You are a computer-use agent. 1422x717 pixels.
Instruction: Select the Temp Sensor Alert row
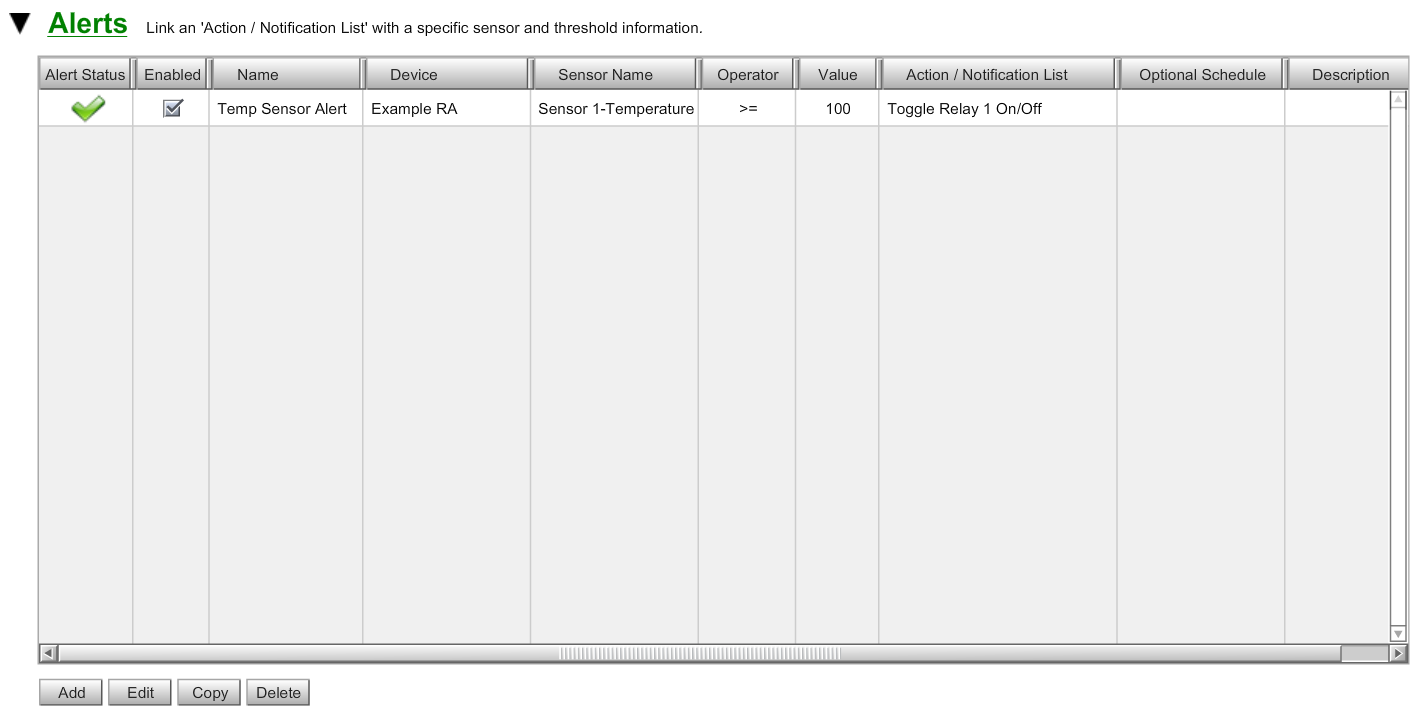283,108
